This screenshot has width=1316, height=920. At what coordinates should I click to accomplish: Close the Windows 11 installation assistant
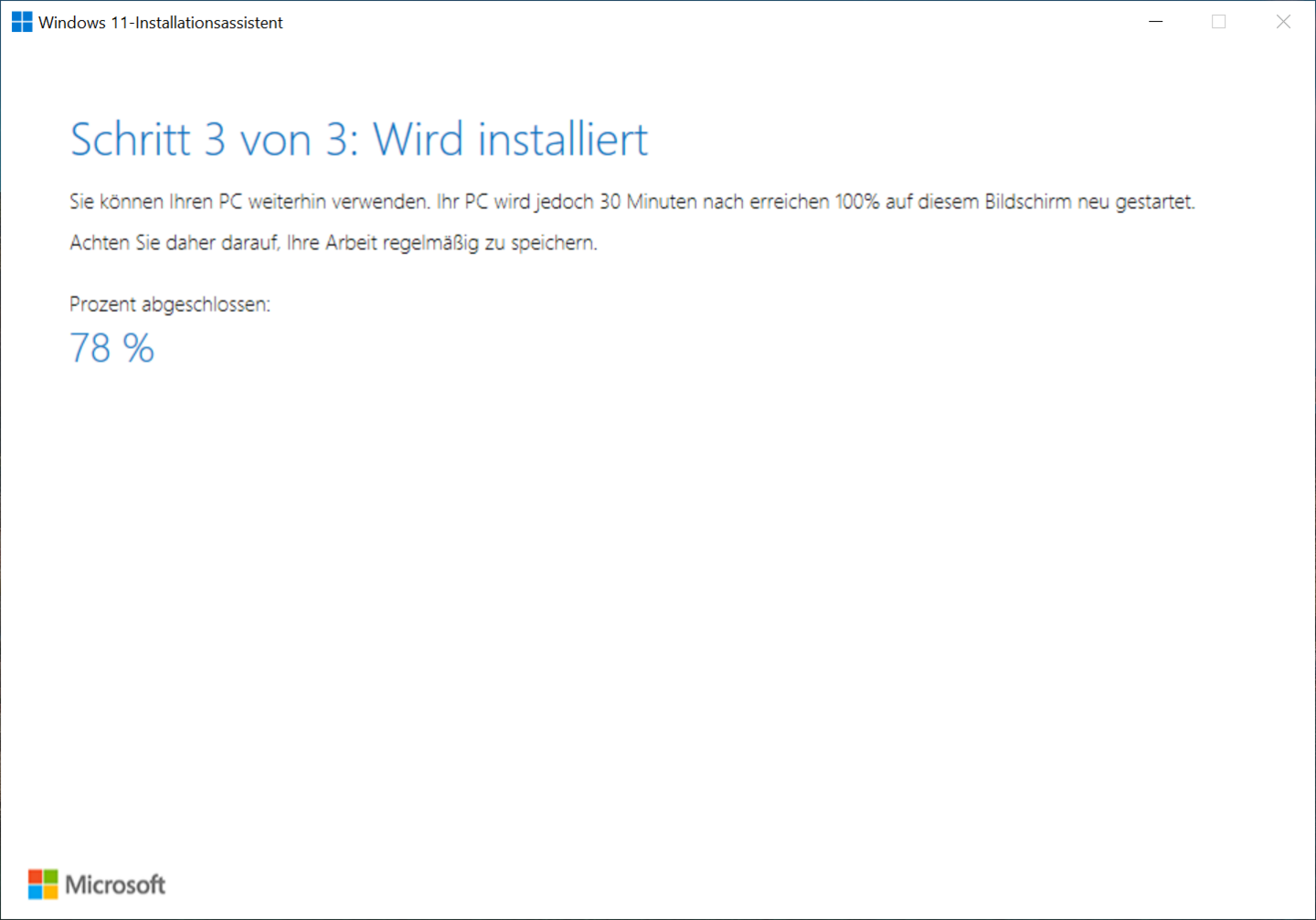click(x=1283, y=22)
